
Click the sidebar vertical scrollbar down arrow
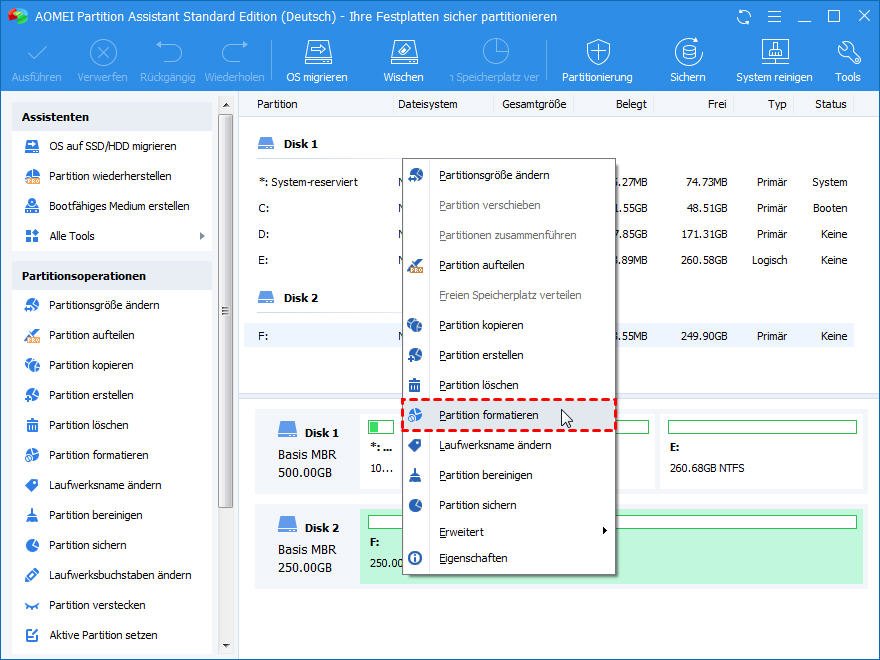click(225, 646)
